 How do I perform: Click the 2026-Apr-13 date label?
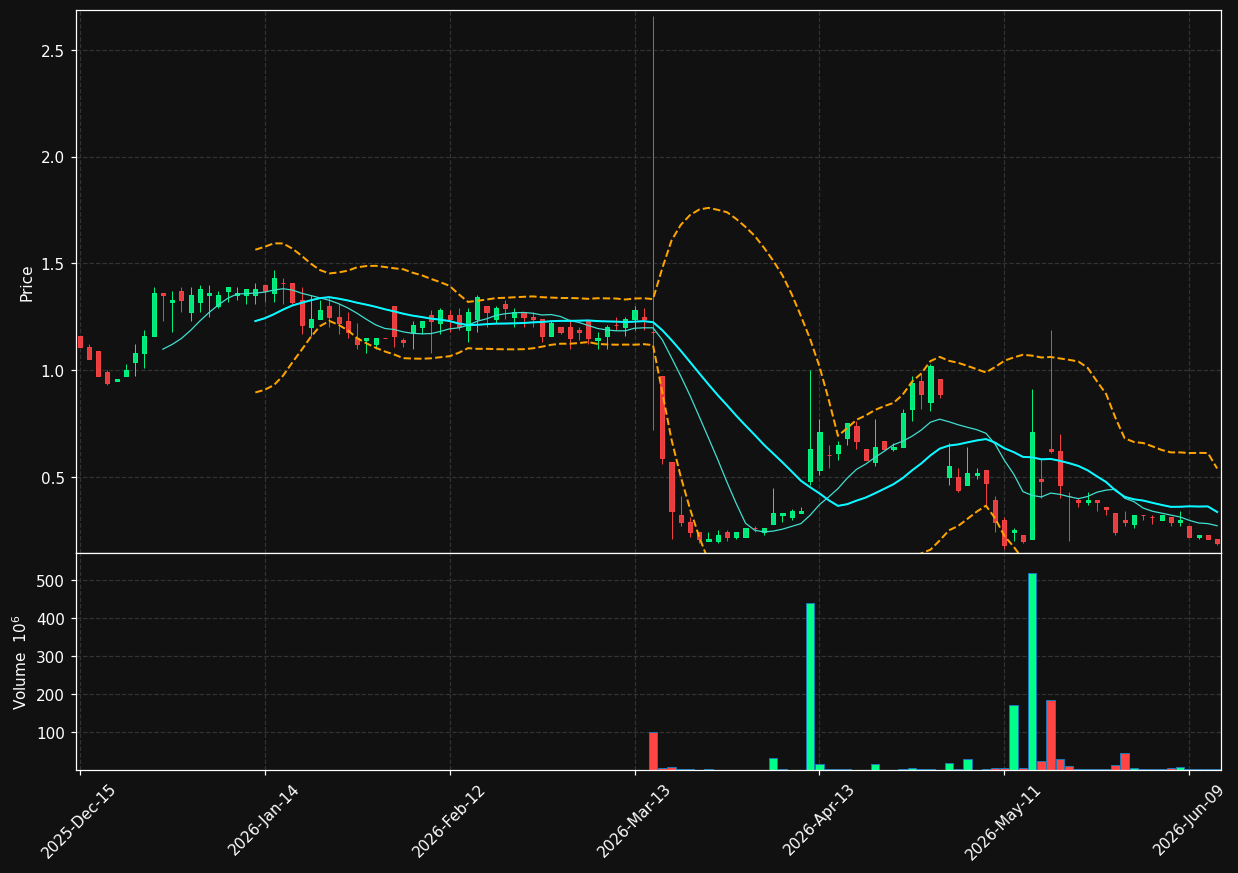(818, 821)
